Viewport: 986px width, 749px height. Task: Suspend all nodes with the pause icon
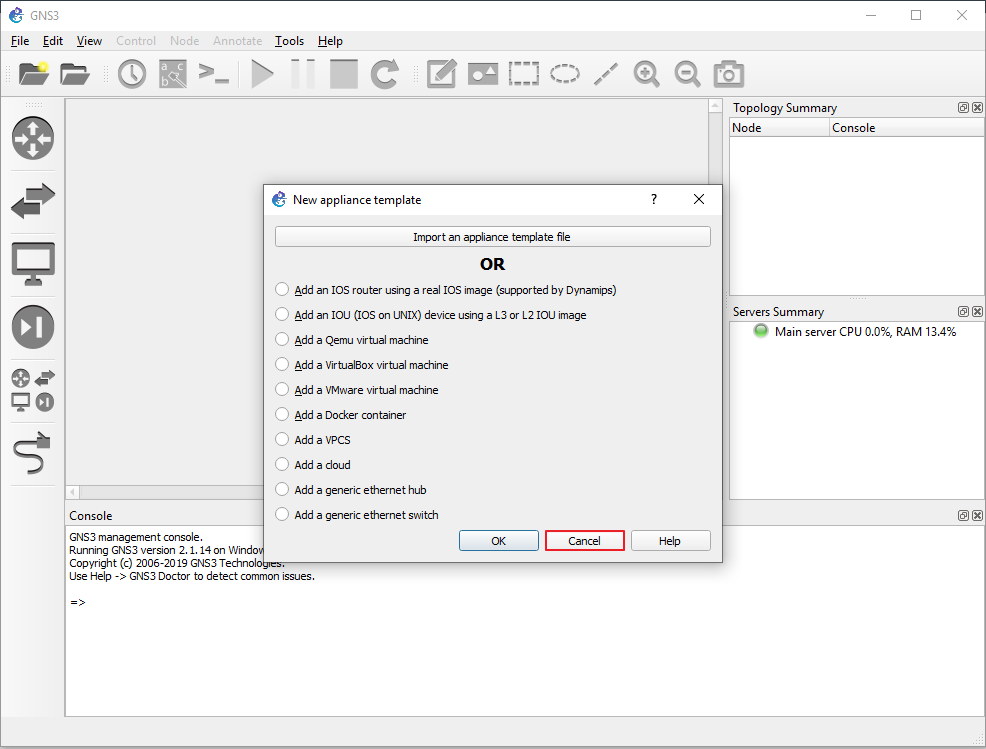click(x=303, y=74)
